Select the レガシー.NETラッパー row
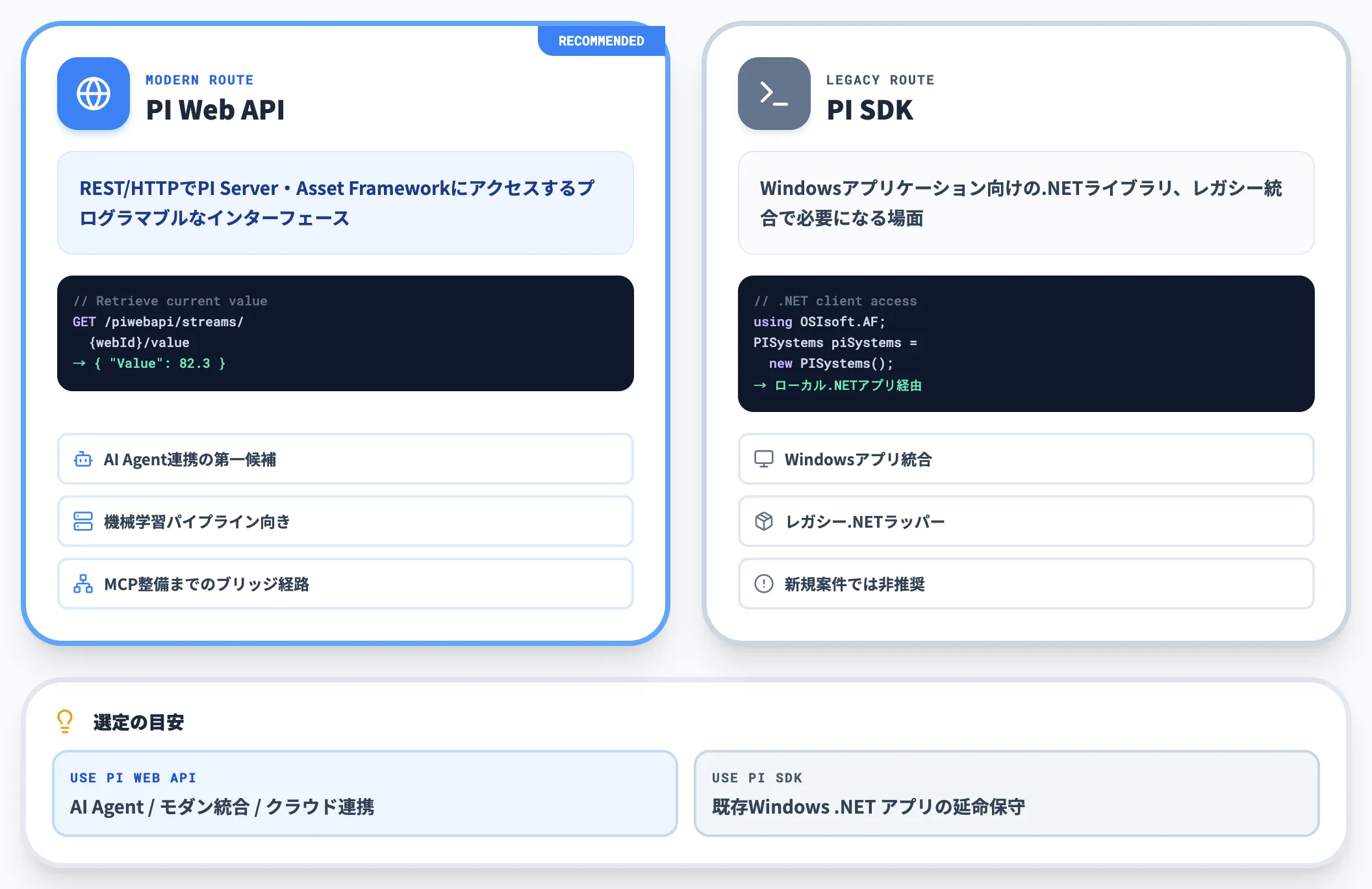Screen dimensions: 1372x889 (x=1026, y=521)
